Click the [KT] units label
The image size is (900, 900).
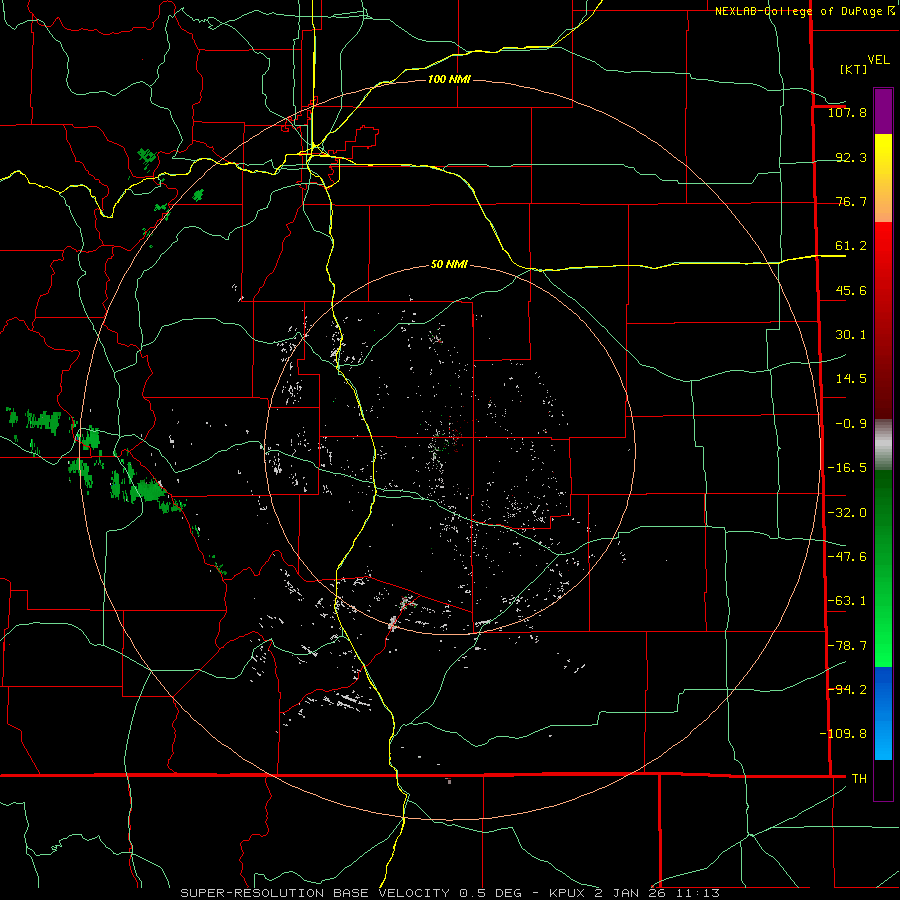[854, 69]
